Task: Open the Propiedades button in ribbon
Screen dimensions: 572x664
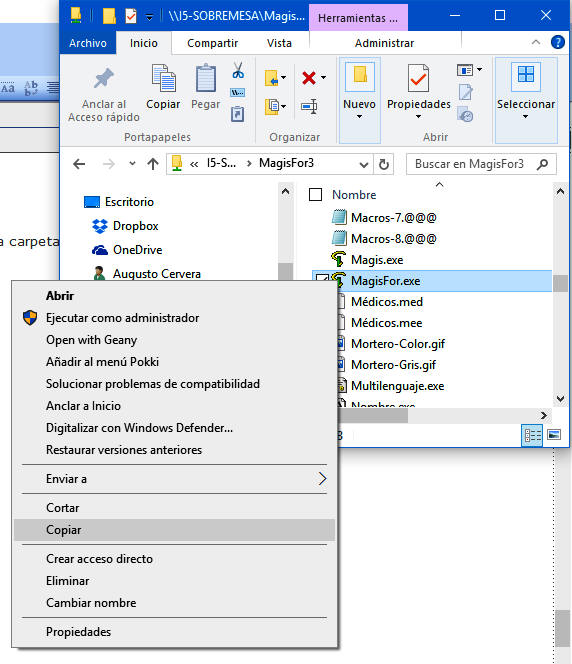Action: (418, 91)
